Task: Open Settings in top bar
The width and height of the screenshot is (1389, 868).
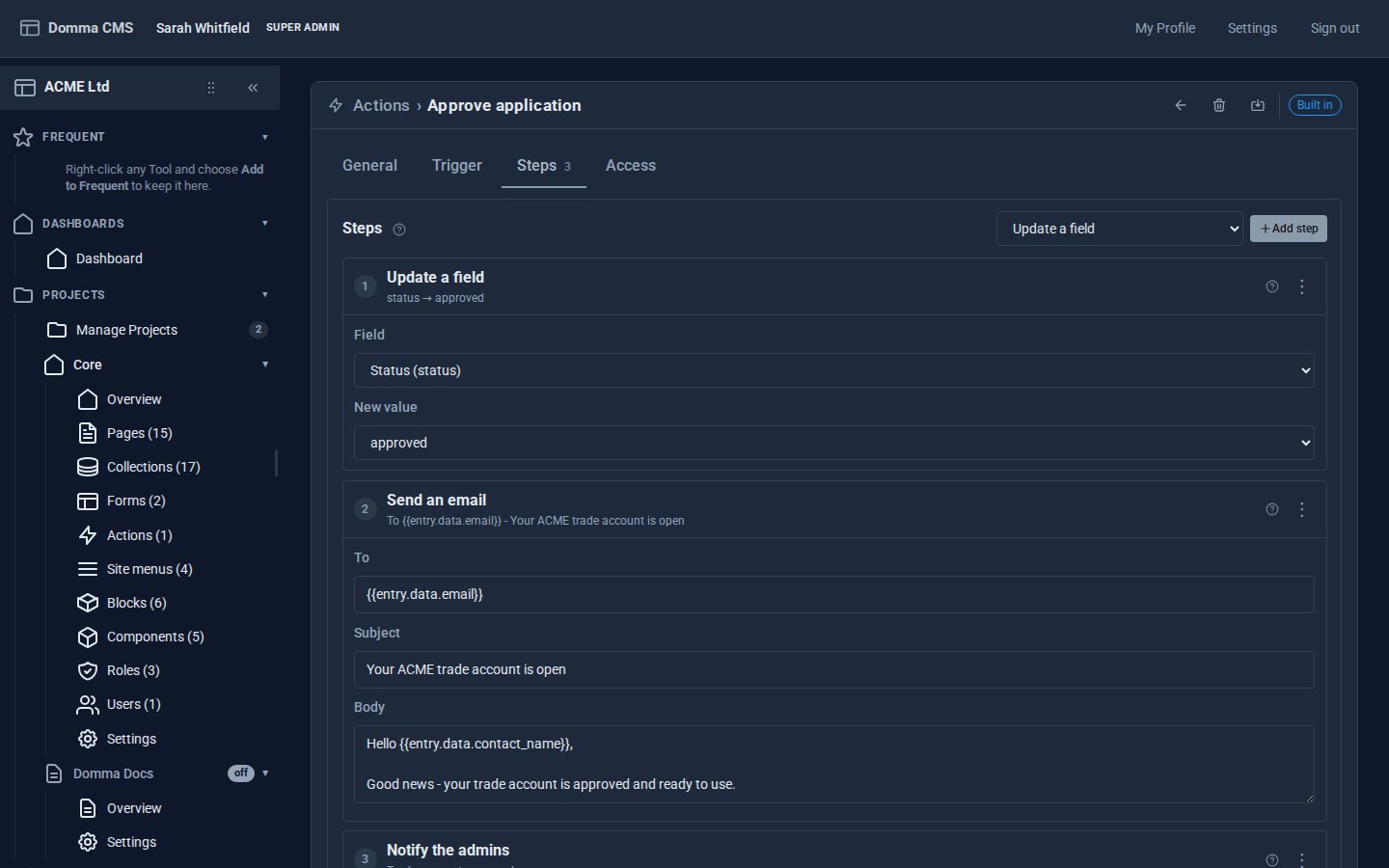Action: 1252,28
